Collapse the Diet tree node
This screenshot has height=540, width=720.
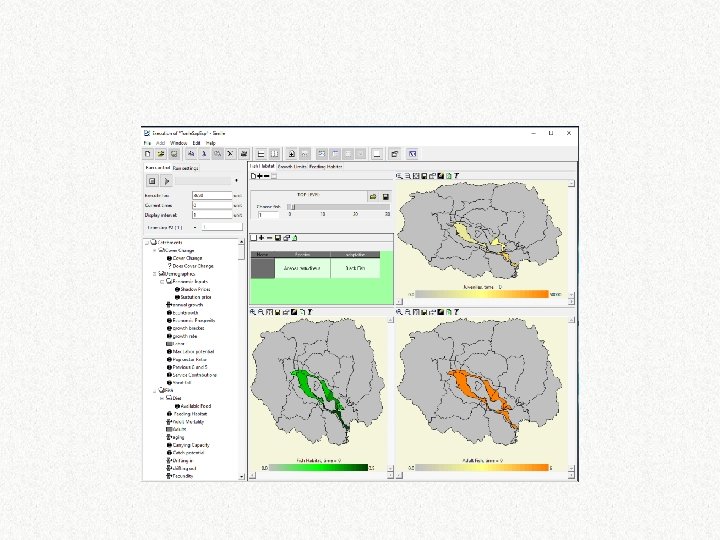pyautogui.click(x=162, y=398)
